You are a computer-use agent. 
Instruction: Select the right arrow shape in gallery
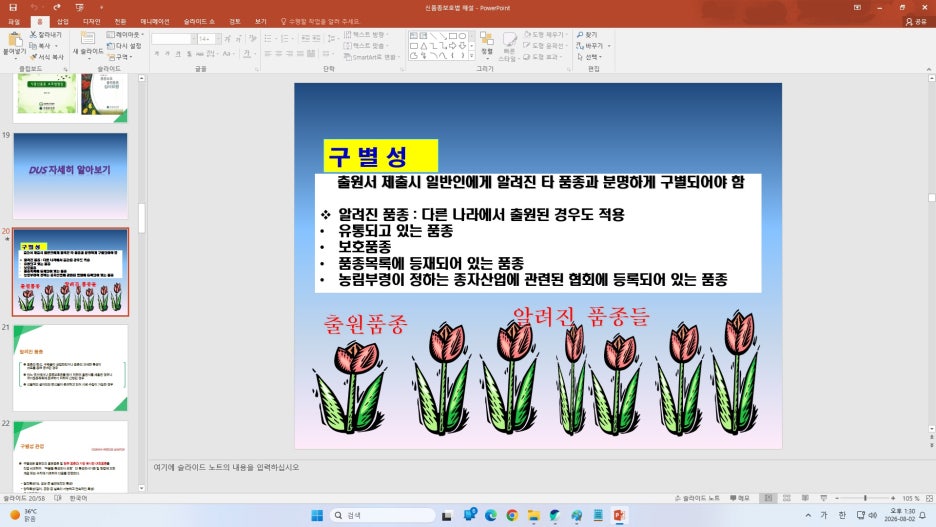tap(452, 45)
